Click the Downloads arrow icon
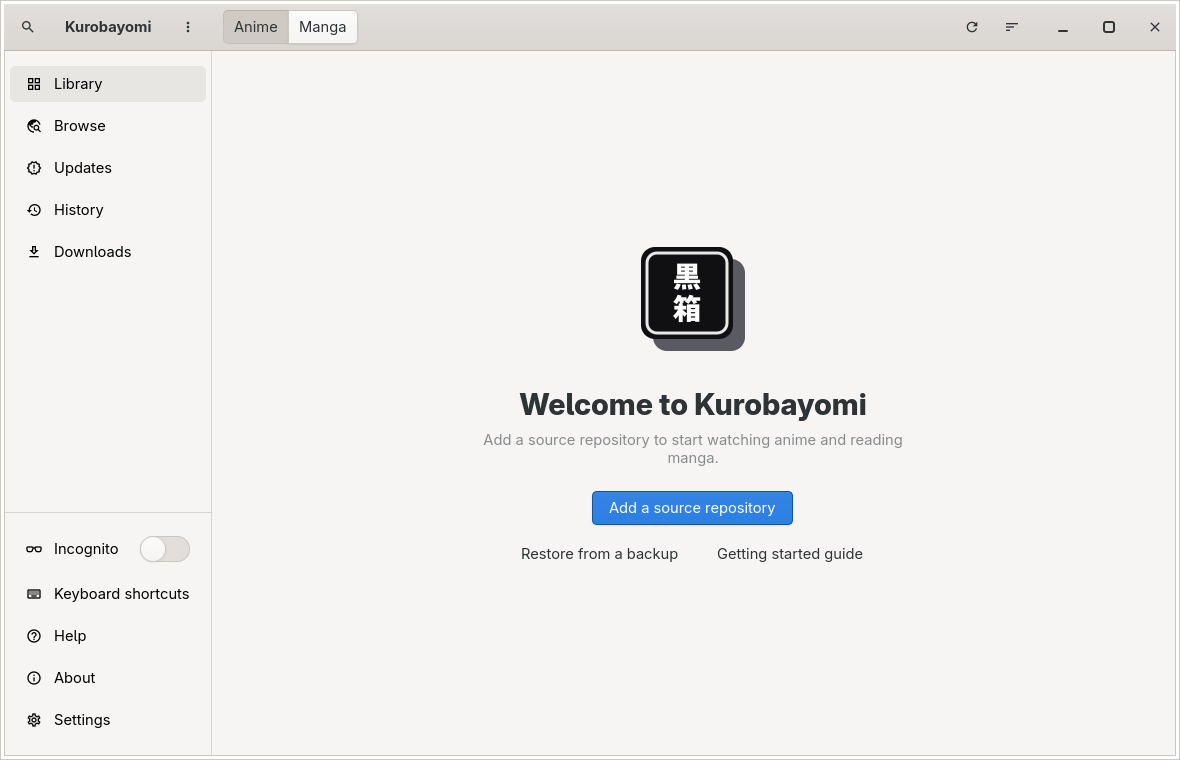The height and width of the screenshot is (760, 1180). tap(34, 252)
